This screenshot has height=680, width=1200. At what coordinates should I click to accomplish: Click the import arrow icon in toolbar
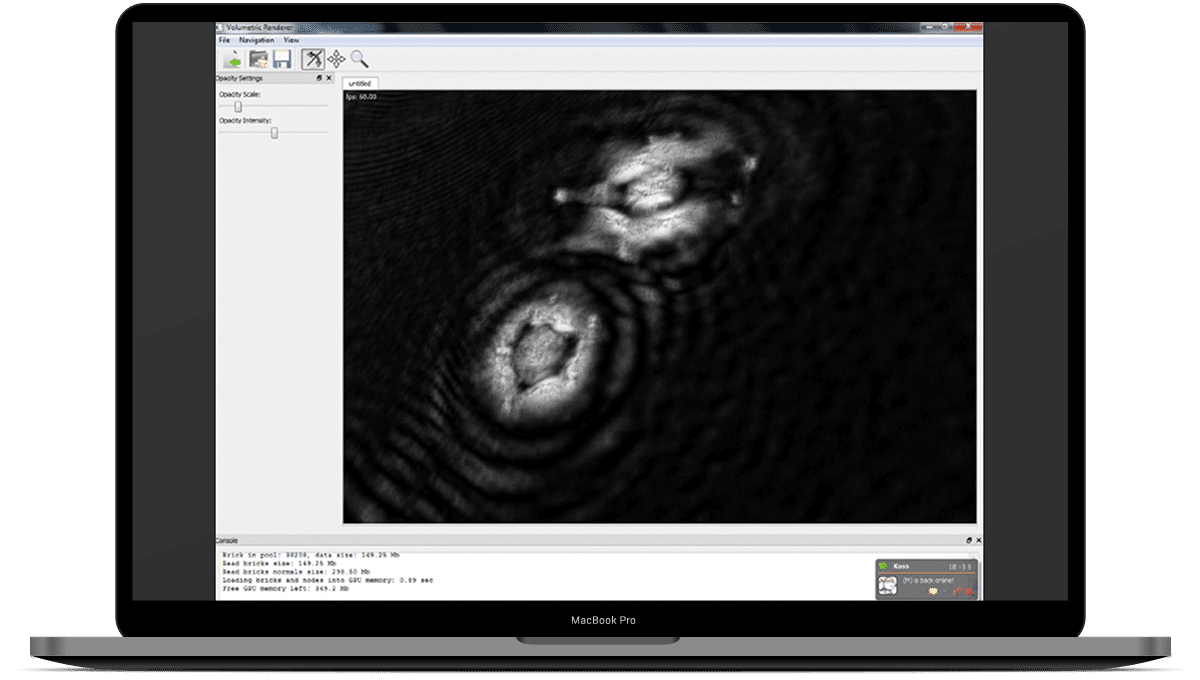[232, 59]
